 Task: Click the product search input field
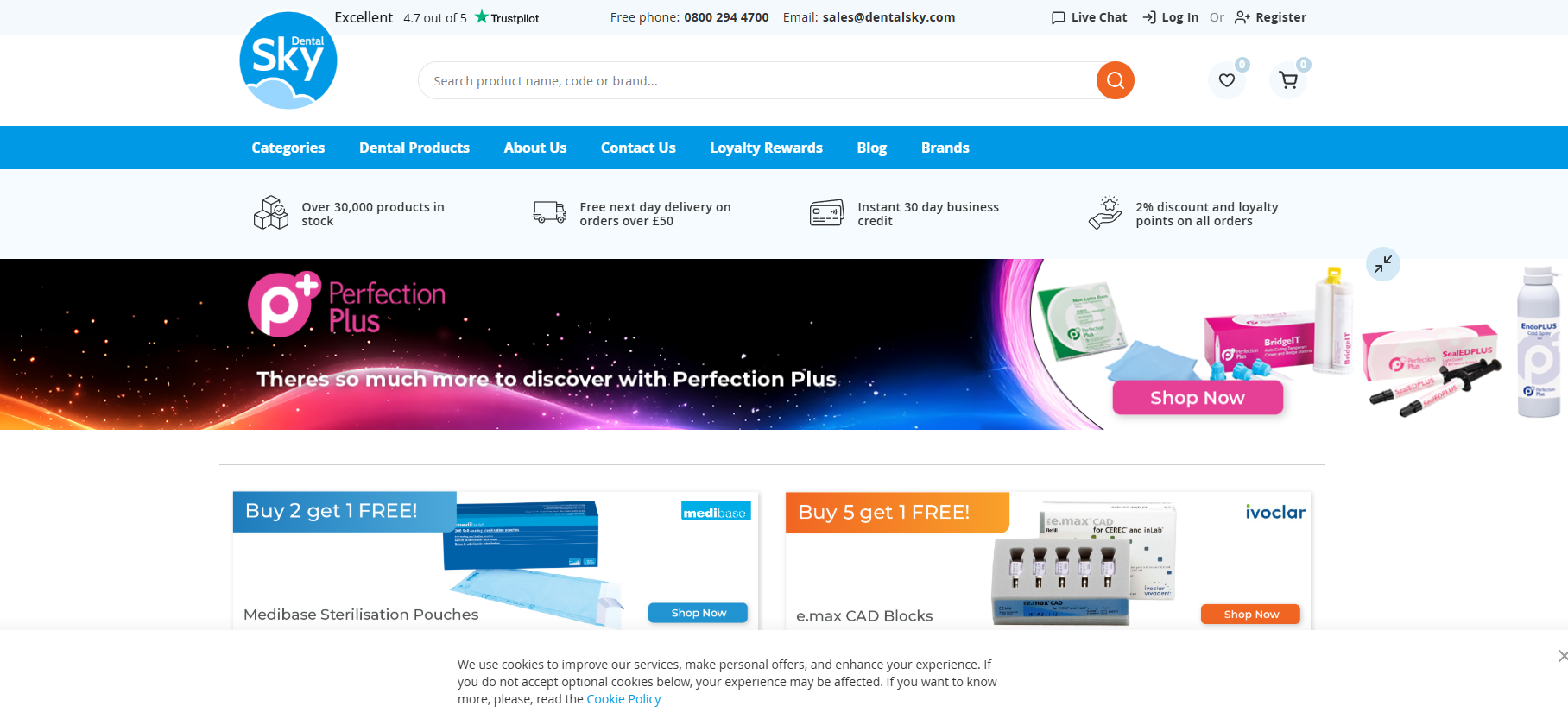(756, 80)
